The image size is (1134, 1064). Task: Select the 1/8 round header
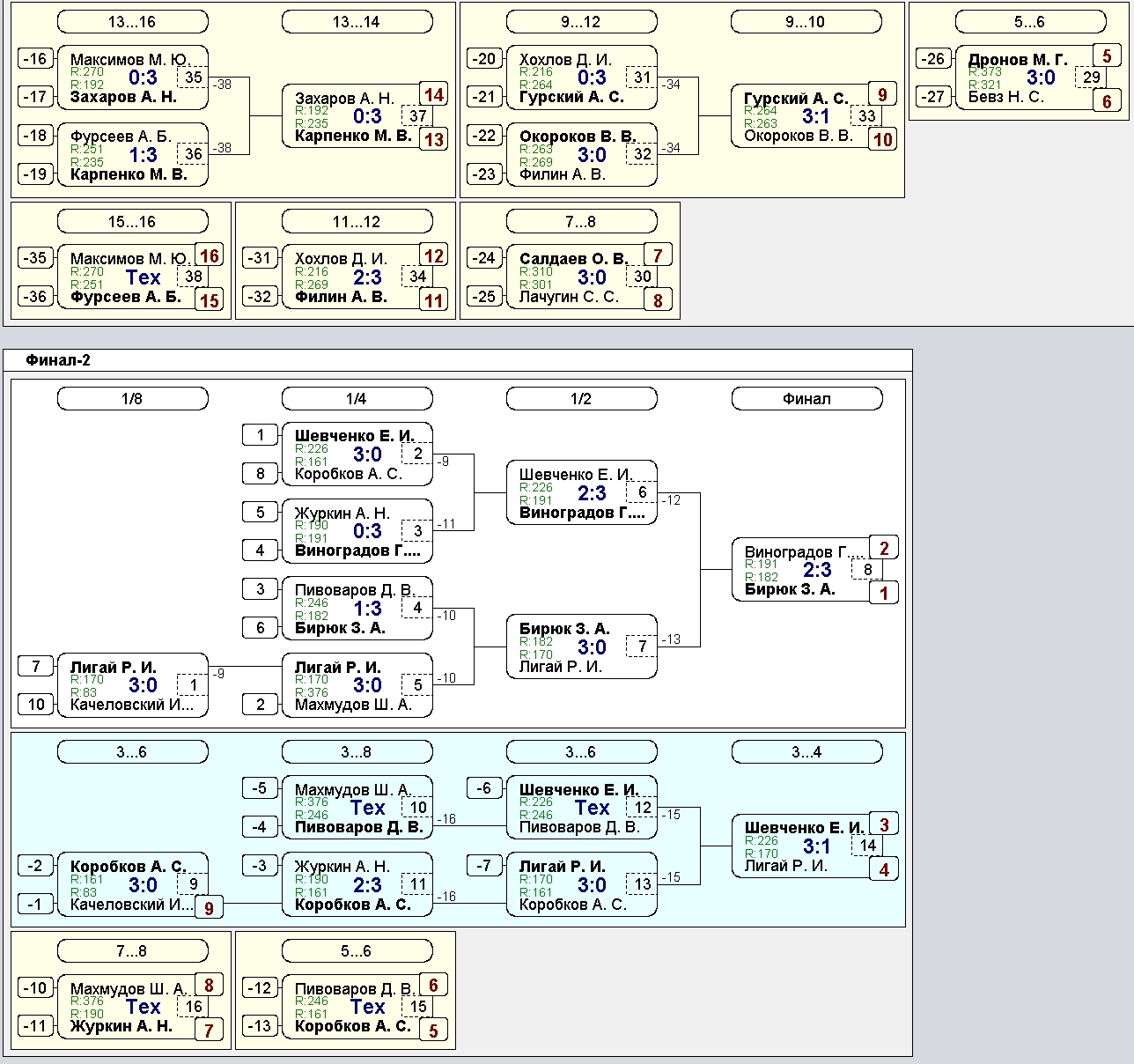pos(132,399)
